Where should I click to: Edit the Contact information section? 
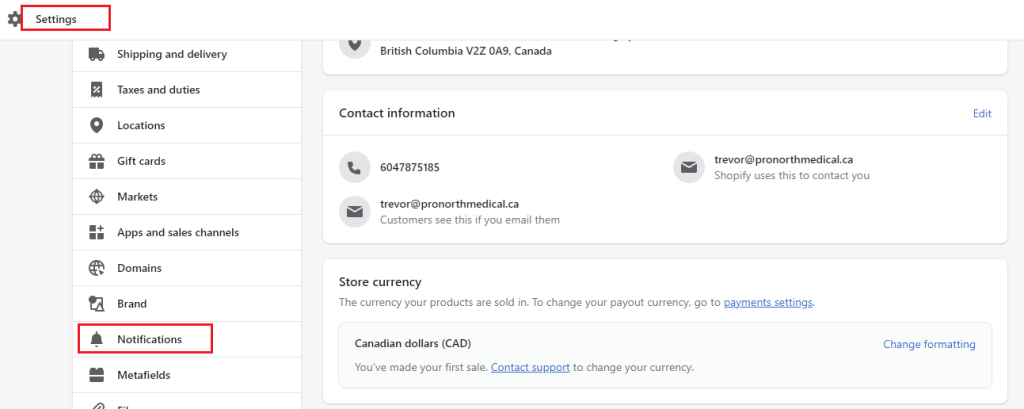click(x=982, y=114)
